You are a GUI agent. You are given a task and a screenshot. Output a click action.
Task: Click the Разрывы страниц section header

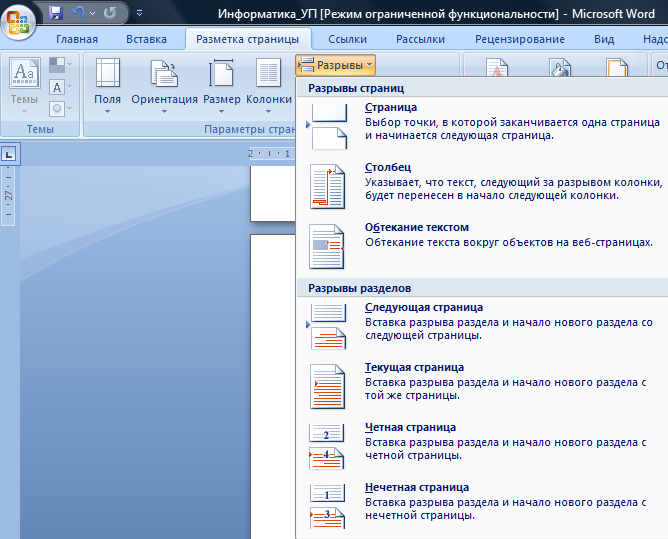click(x=482, y=88)
